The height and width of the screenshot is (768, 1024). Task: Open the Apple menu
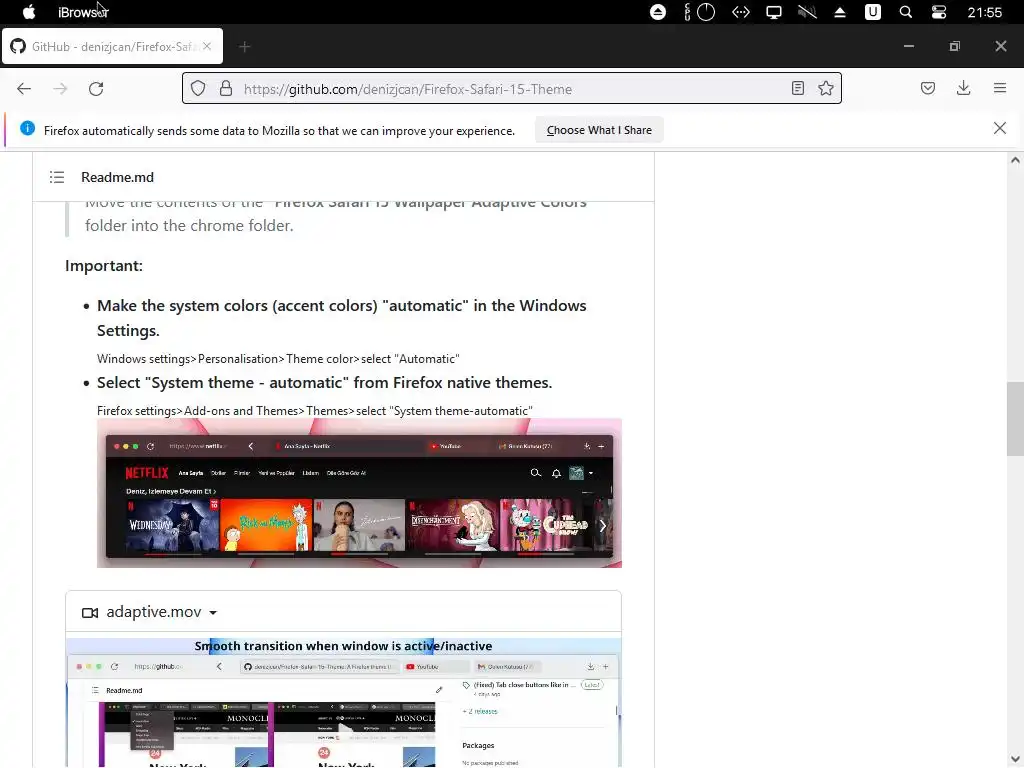[29, 12]
